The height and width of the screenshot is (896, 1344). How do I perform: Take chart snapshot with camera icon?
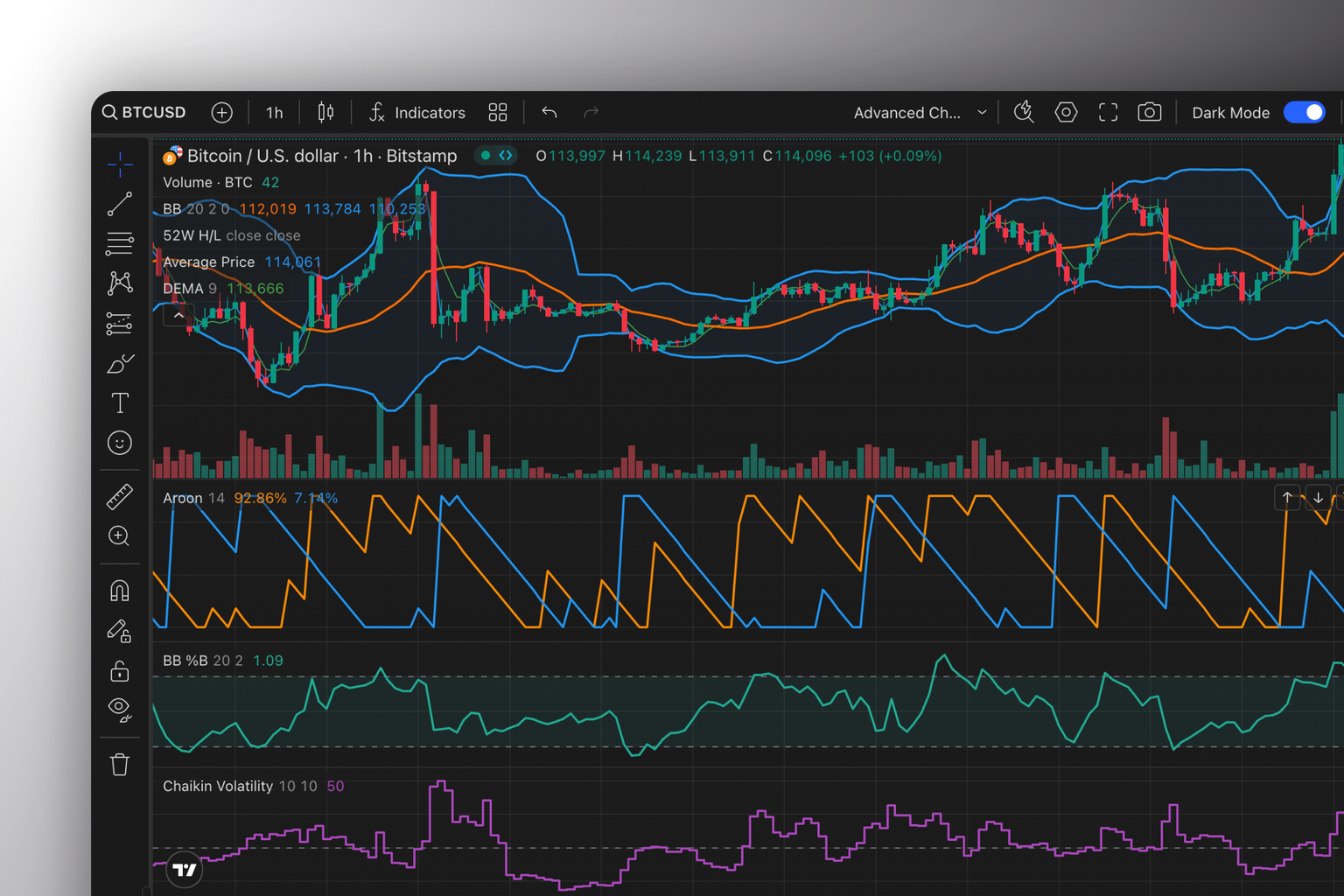tap(1150, 112)
